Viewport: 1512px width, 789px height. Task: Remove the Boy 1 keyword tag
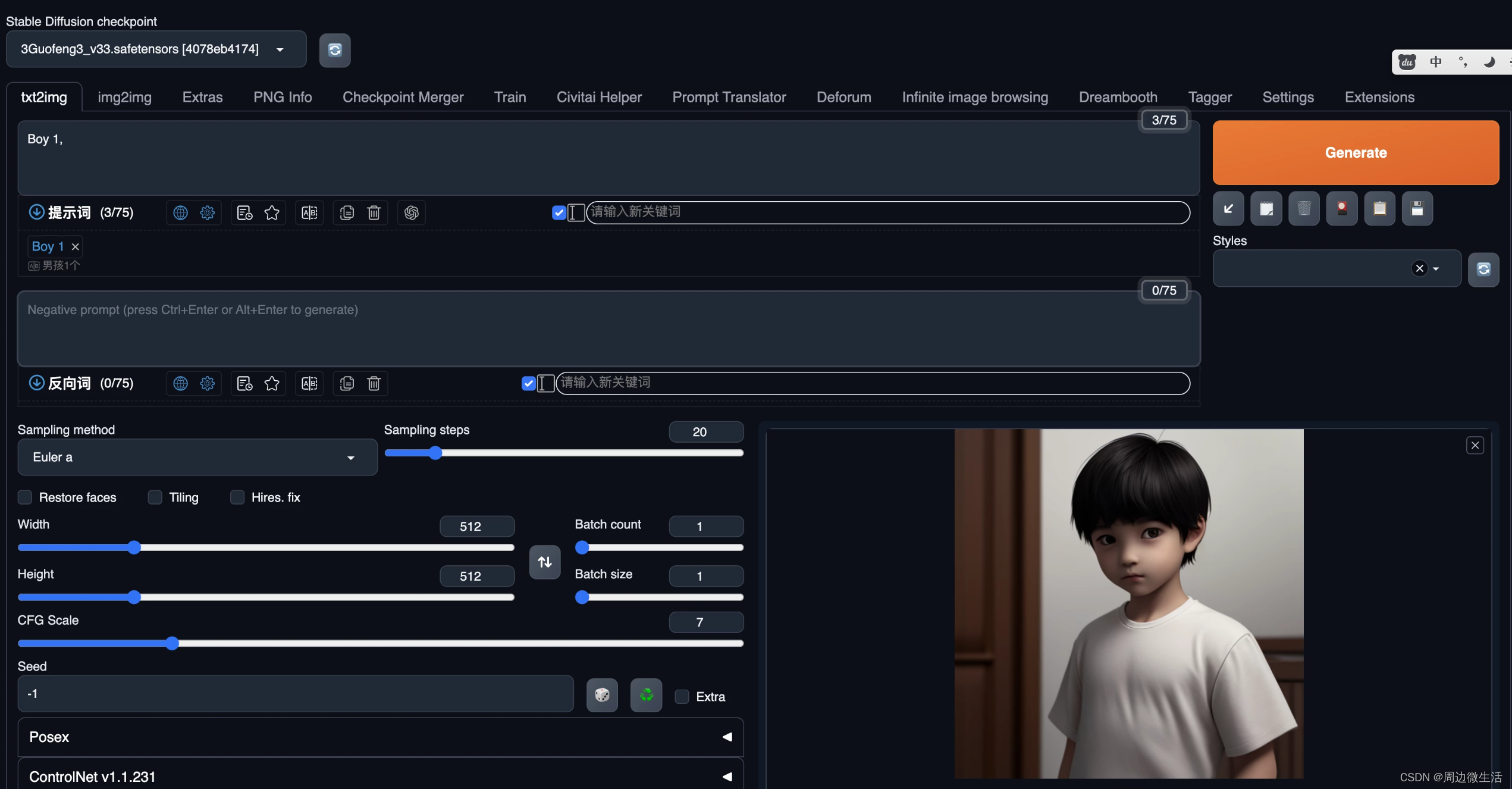click(76, 246)
